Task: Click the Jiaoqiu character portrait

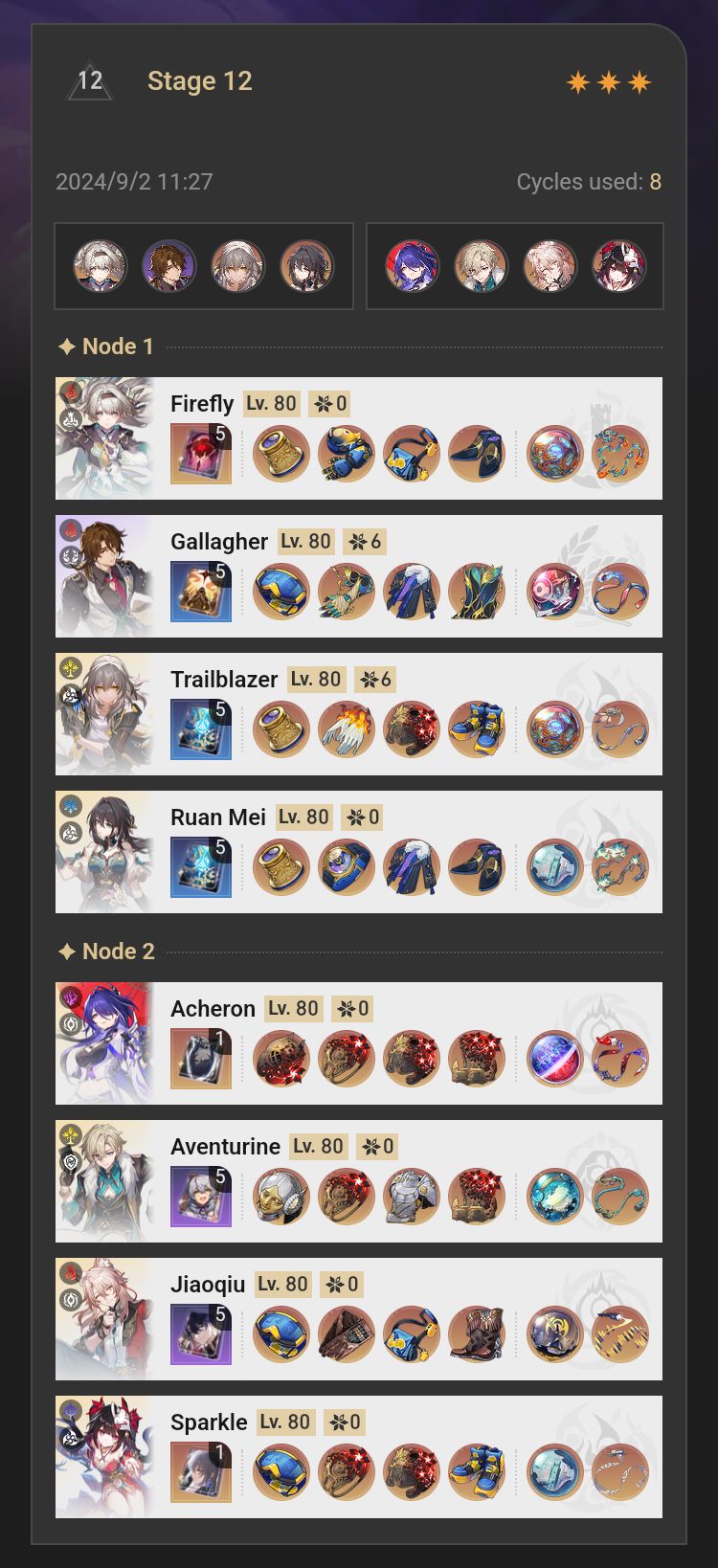Action: tap(104, 1319)
